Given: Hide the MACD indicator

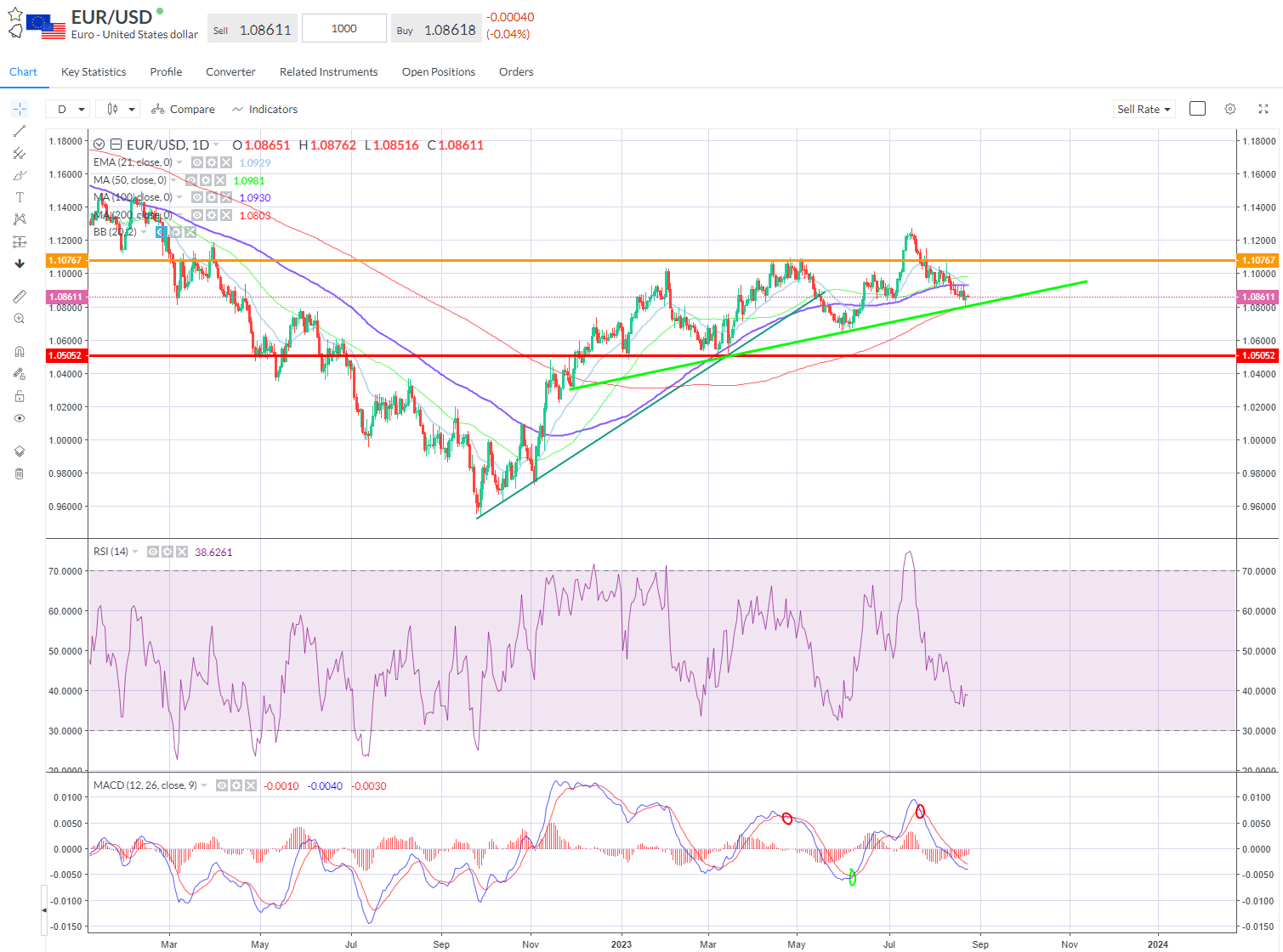Looking at the screenshot, I should 222,785.
